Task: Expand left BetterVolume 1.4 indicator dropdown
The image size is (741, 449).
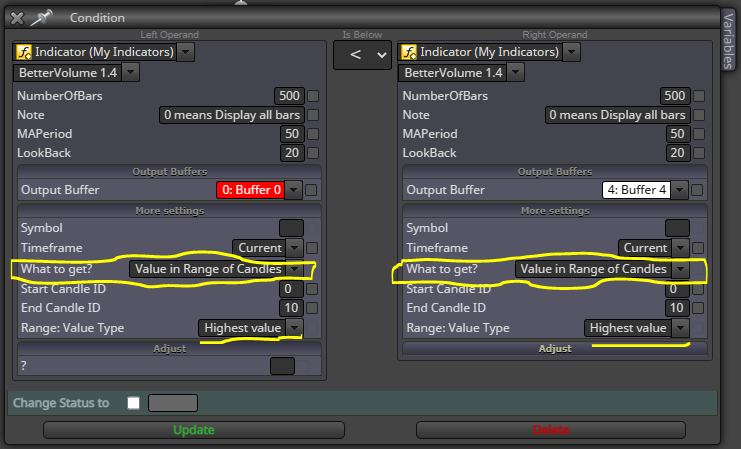Action: click(x=131, y=73)
